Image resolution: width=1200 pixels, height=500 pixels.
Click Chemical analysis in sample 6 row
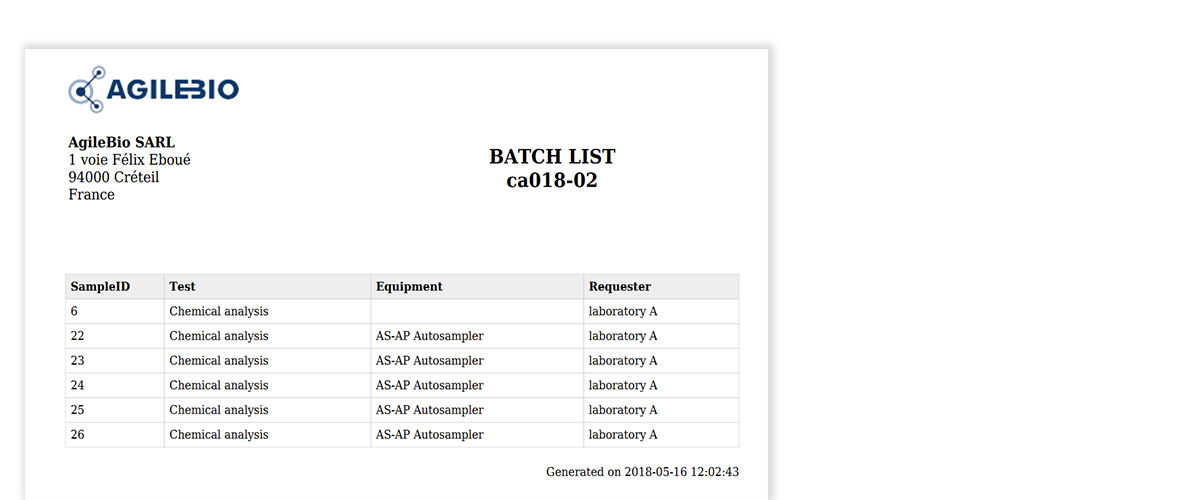(219, 311)
